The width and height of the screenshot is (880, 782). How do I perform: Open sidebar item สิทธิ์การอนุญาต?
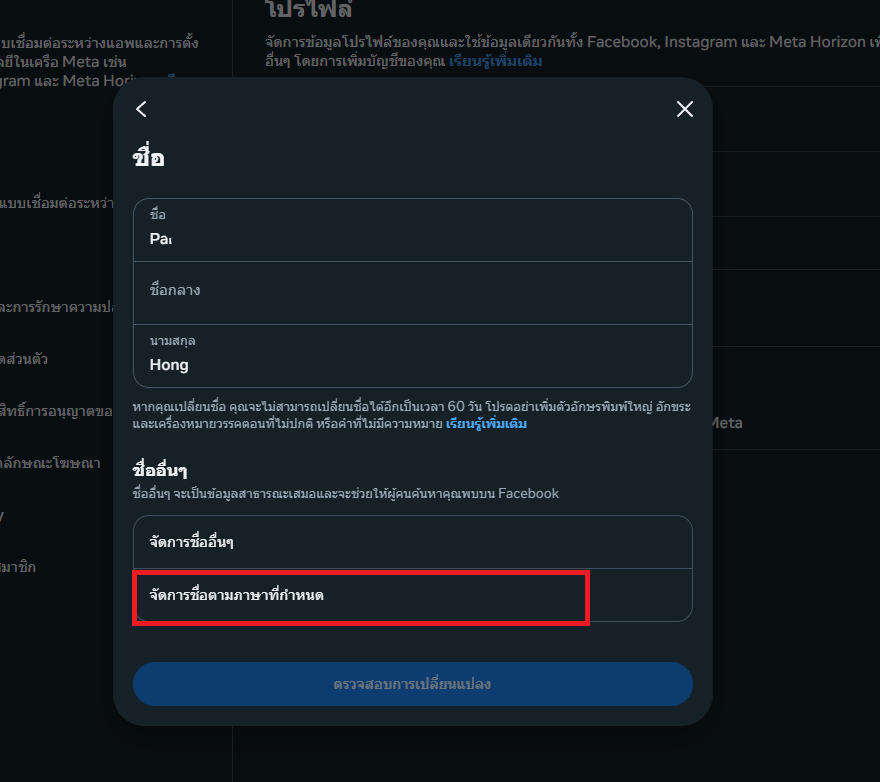[56, 411]
